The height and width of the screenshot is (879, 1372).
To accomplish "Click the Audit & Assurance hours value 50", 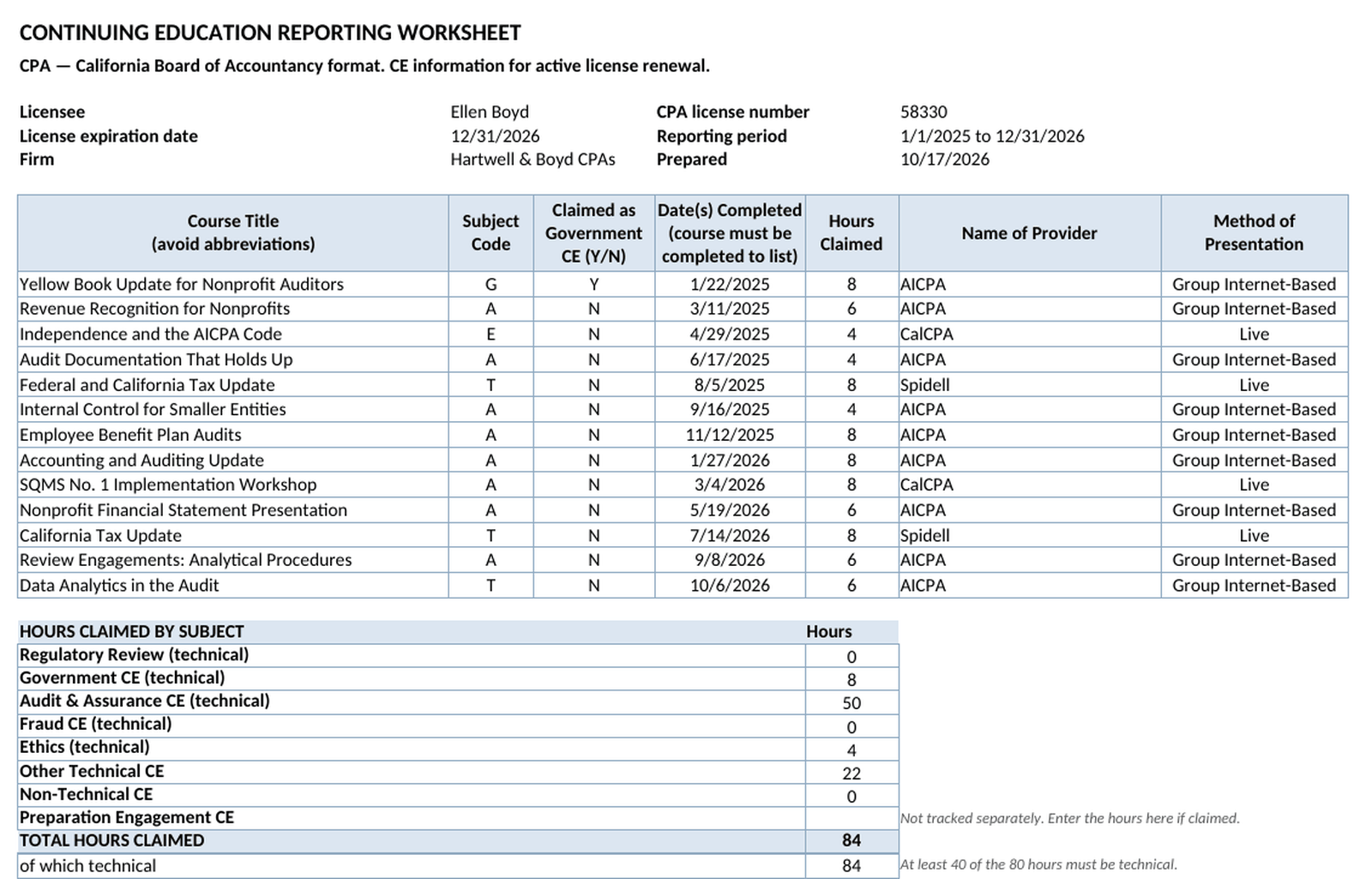I will pos(851,702).
